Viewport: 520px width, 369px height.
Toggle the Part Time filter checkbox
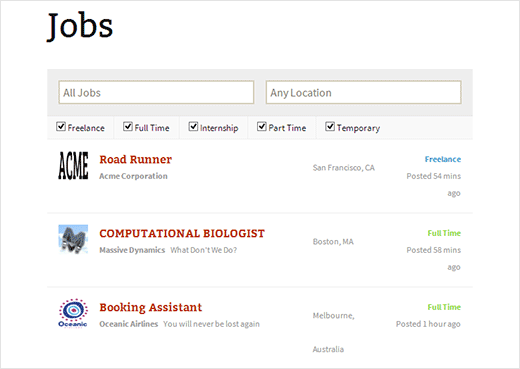tap(262, 127)
